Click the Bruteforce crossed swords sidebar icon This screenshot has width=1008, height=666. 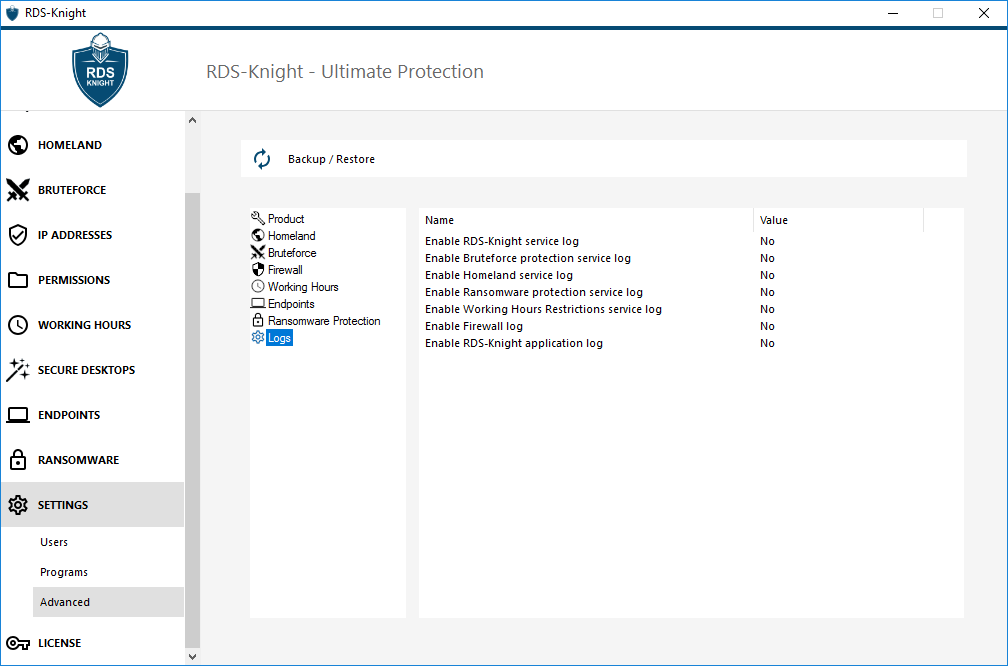click(x=18, y=190)
